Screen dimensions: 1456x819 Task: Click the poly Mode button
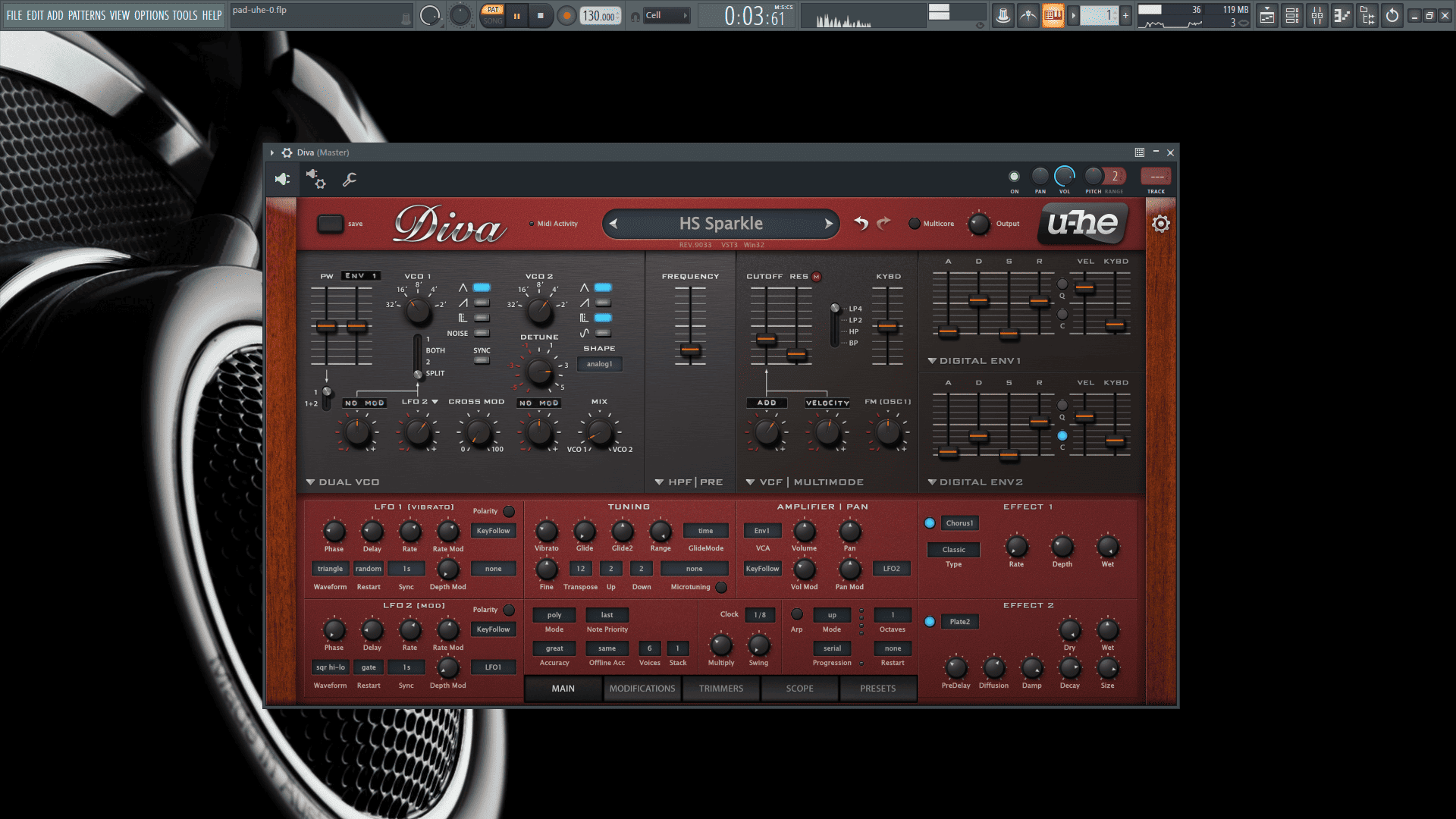pos(554,615)
